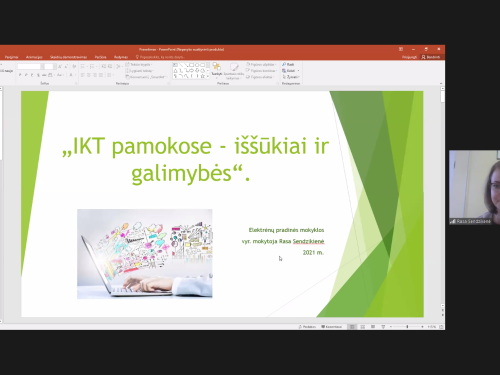Start slideshow from status bar icon
The width and height of the screenshot is (500, 375).
pyautogui.click(x=383, y=327)
